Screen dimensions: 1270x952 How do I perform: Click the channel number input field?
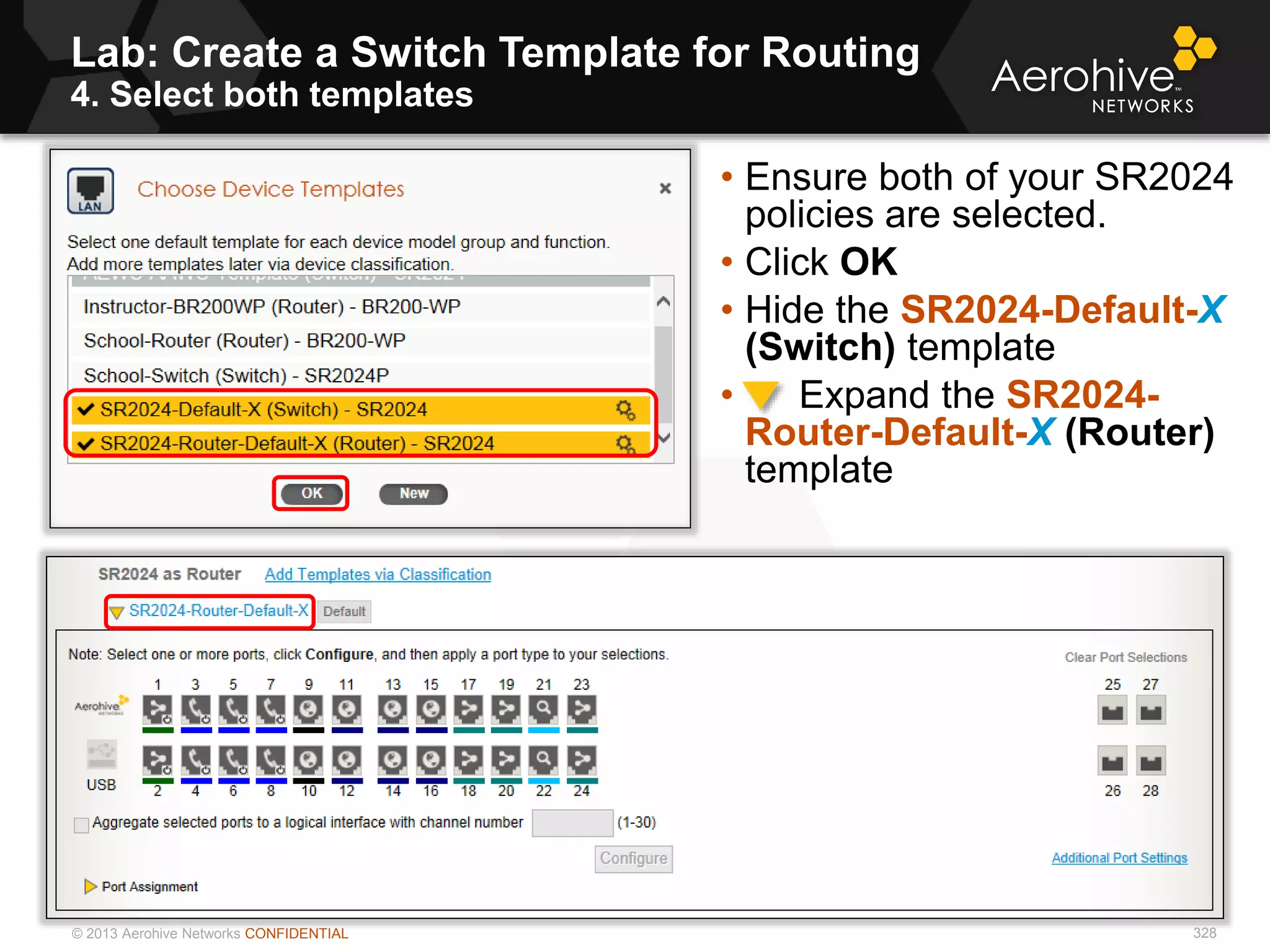pos(572,823)
